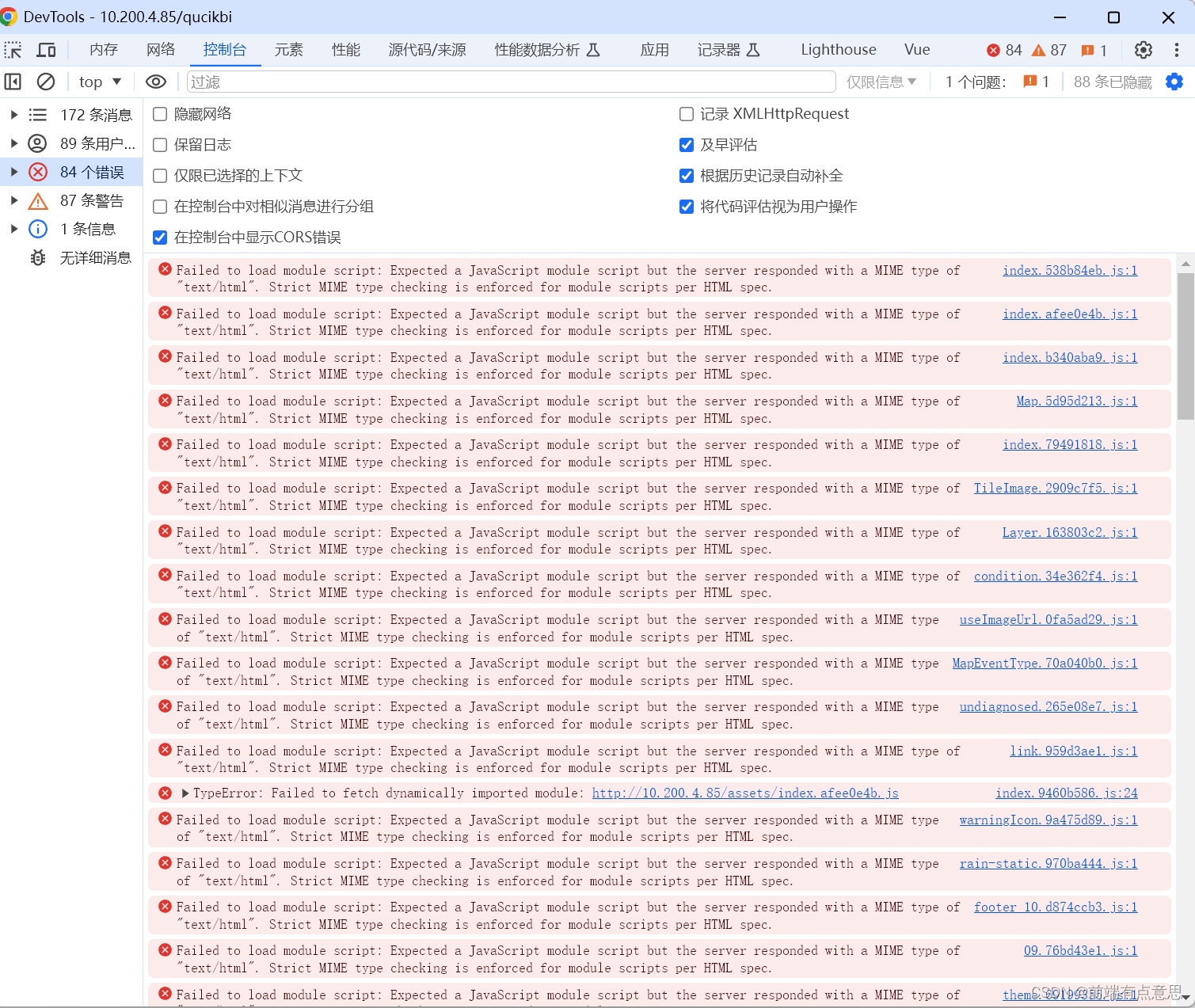The width and height of the screenshot is (1195, 1008).
Task: Open source link rain-static.970ba444.js:1
Action: point(1048,863)
